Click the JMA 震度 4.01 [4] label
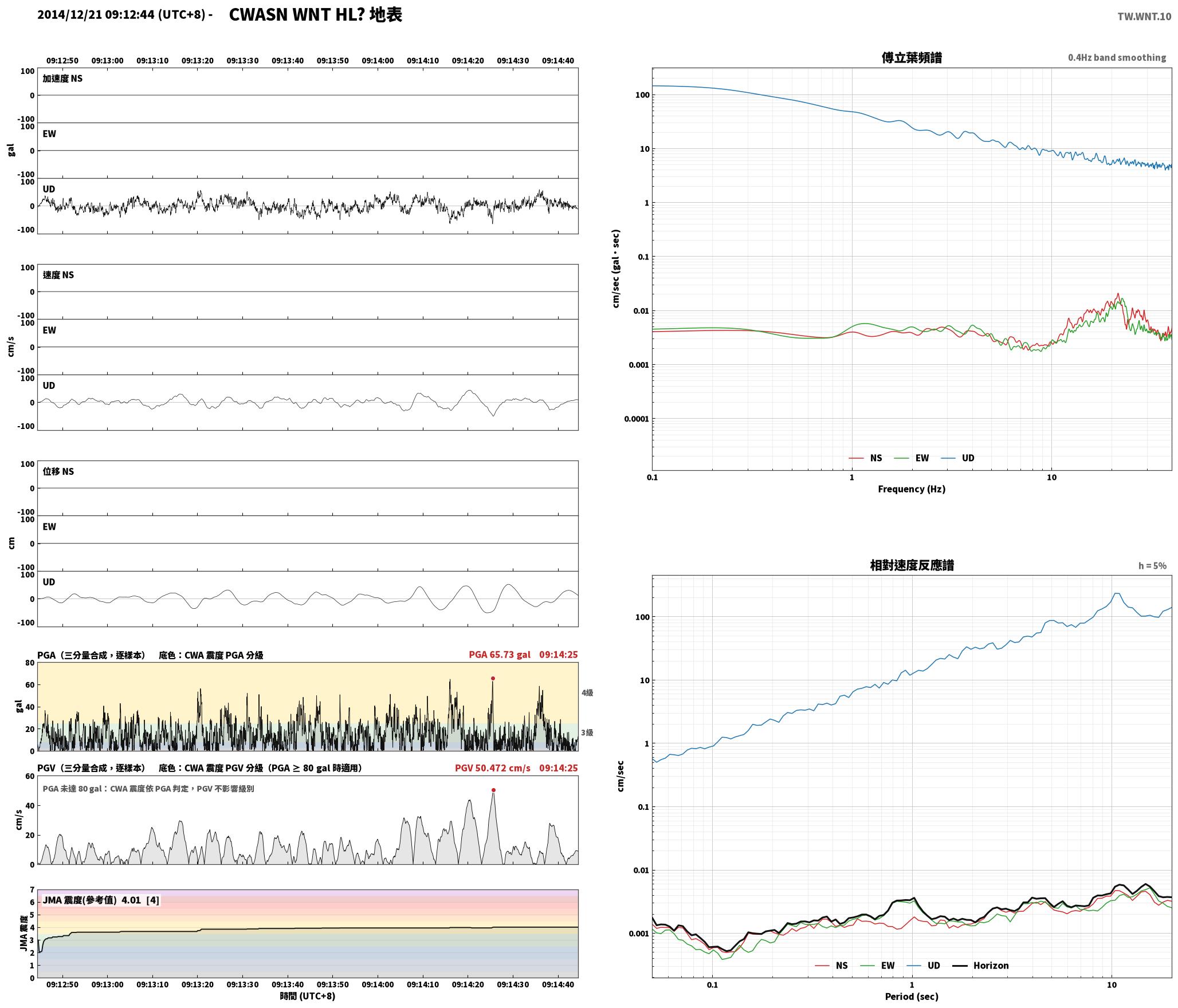Screen dimensions: 1178x1008 point(101,900)
